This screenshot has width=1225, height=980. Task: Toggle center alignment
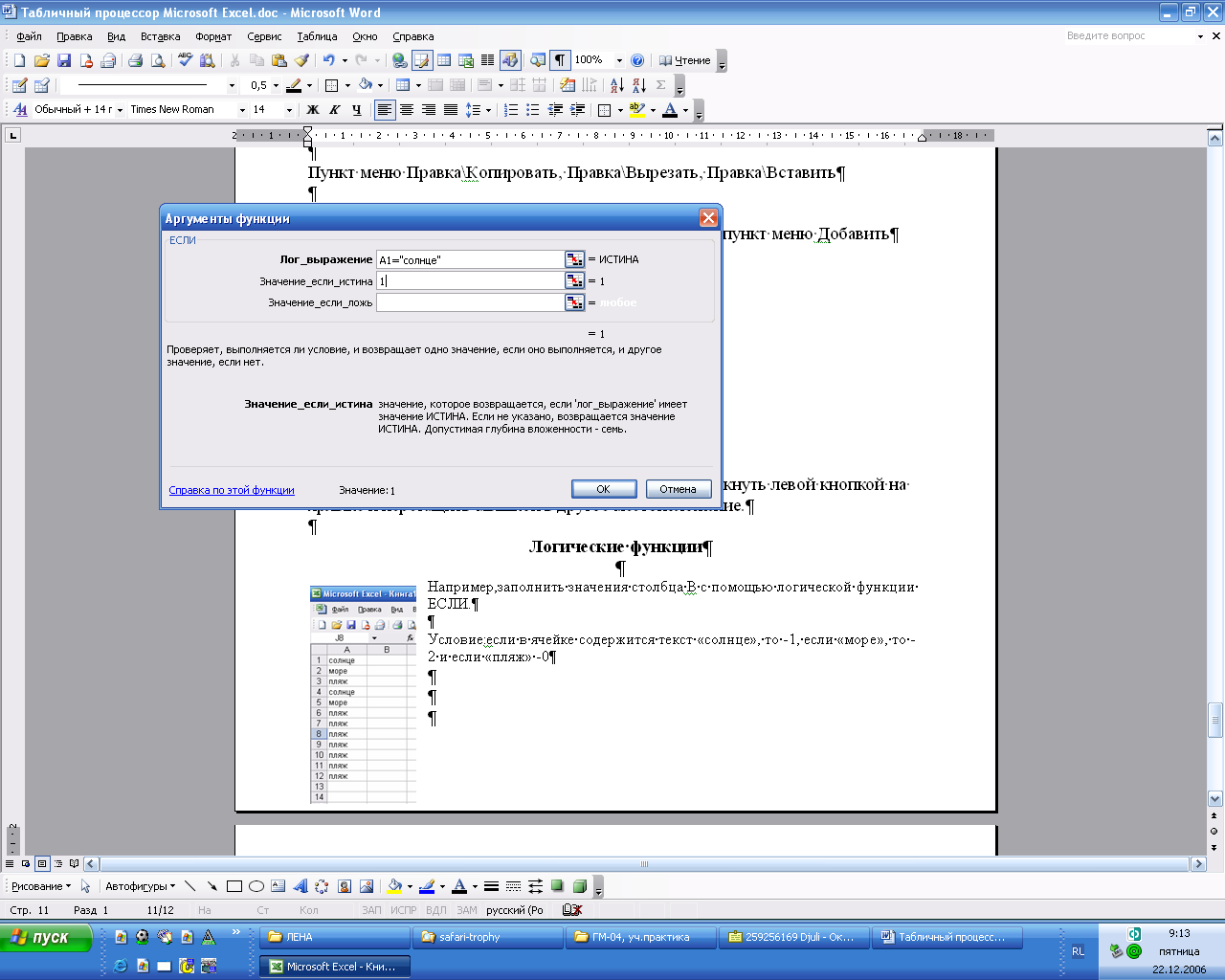(x=407, y=110)
